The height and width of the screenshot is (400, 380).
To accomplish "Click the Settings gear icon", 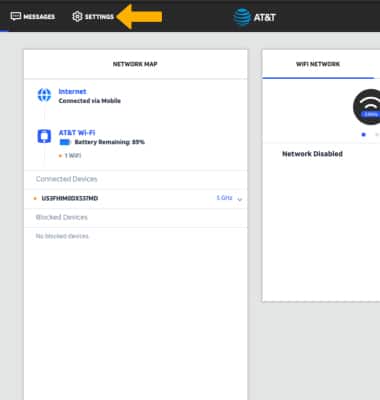I will pos(77,16).
